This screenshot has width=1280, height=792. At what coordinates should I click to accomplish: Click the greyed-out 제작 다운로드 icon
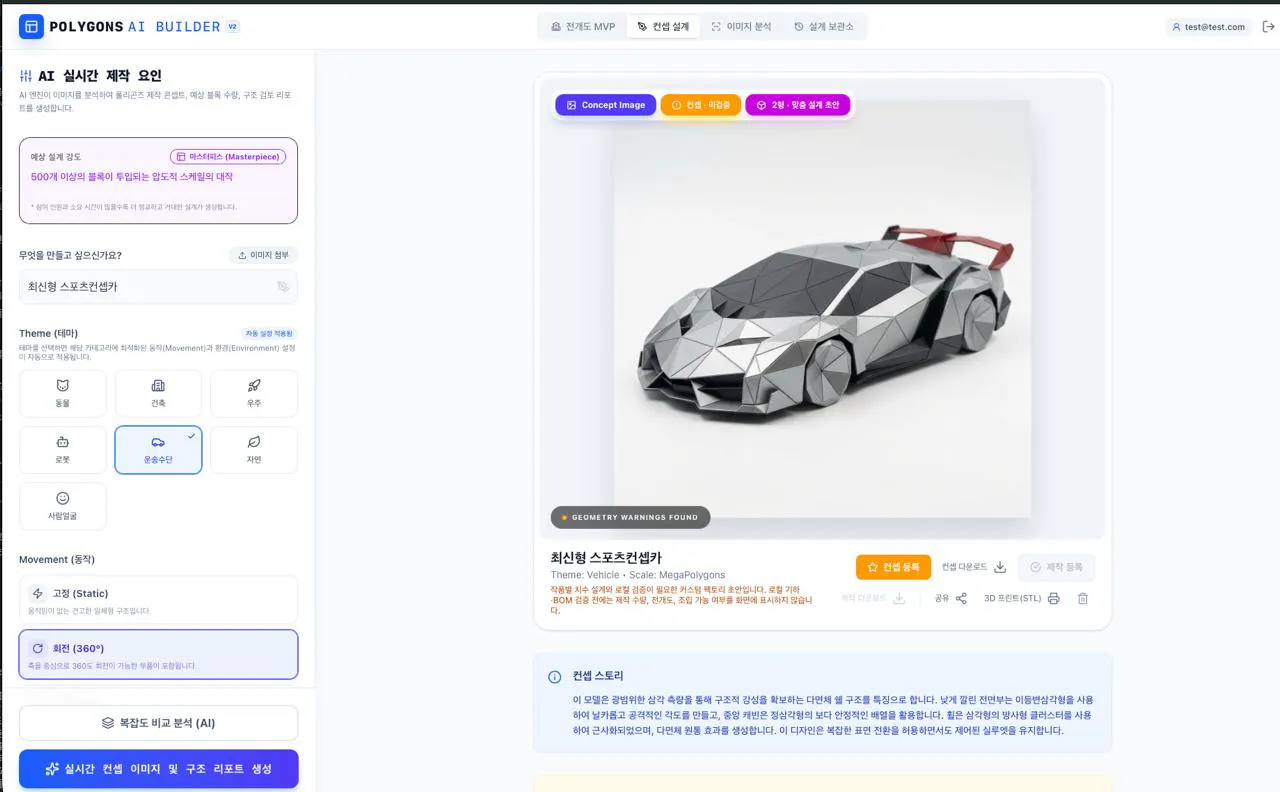[898, 599]
